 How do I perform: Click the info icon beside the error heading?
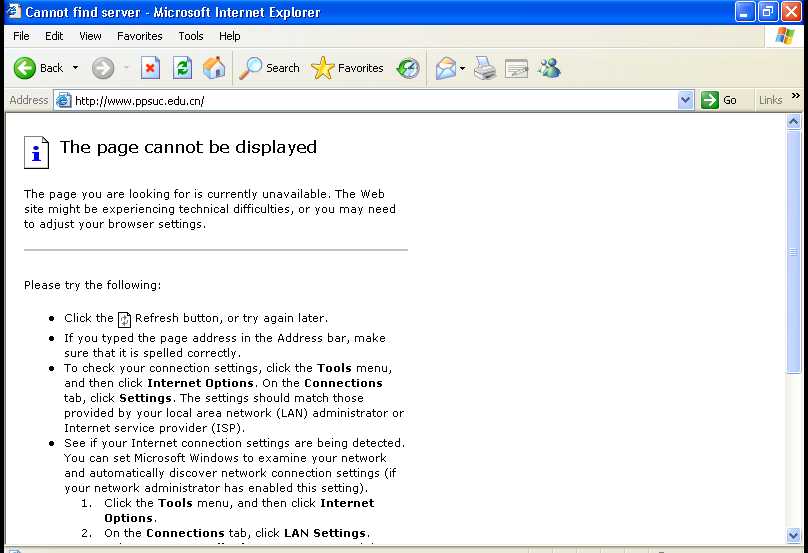click(37, 153)
